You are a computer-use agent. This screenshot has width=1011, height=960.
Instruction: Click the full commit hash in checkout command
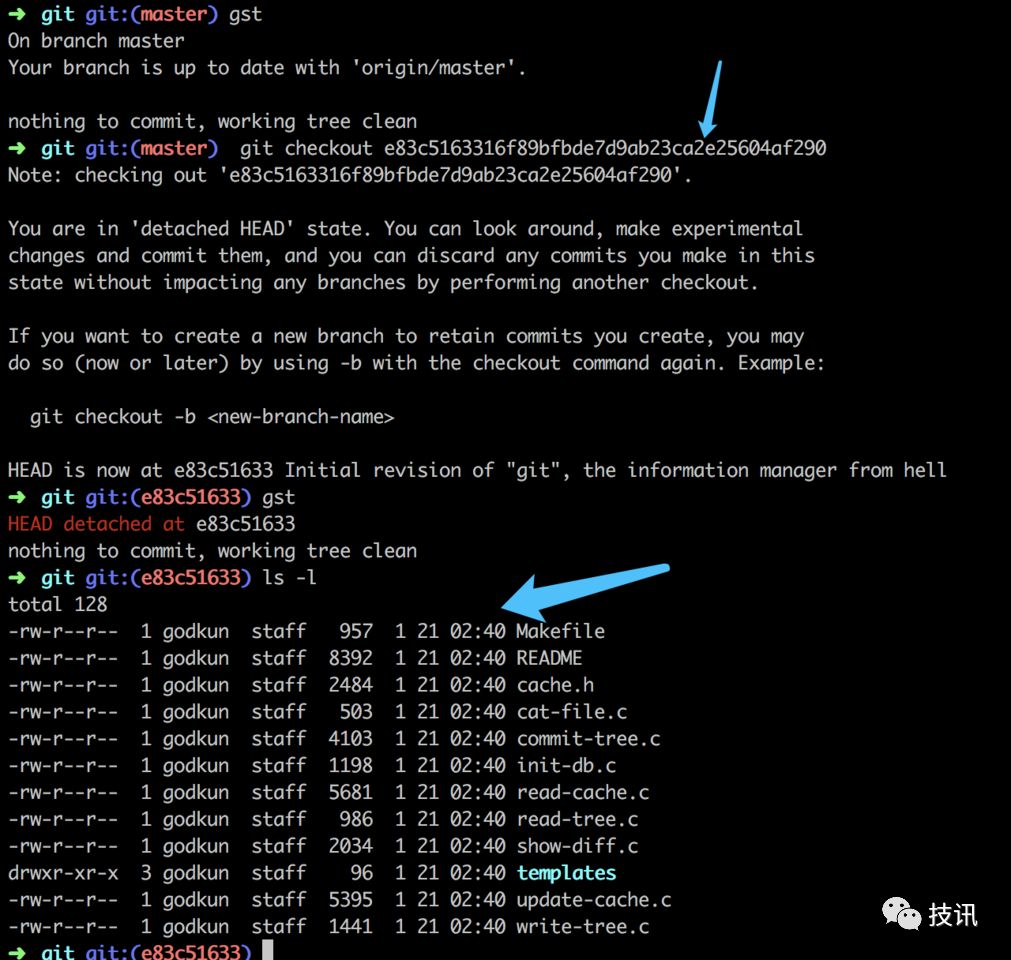tap(605, 148)
